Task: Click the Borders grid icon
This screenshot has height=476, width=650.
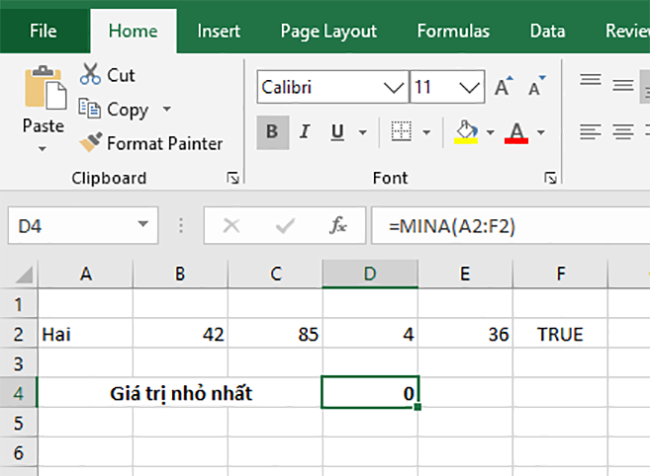Action: pos(401,132)
